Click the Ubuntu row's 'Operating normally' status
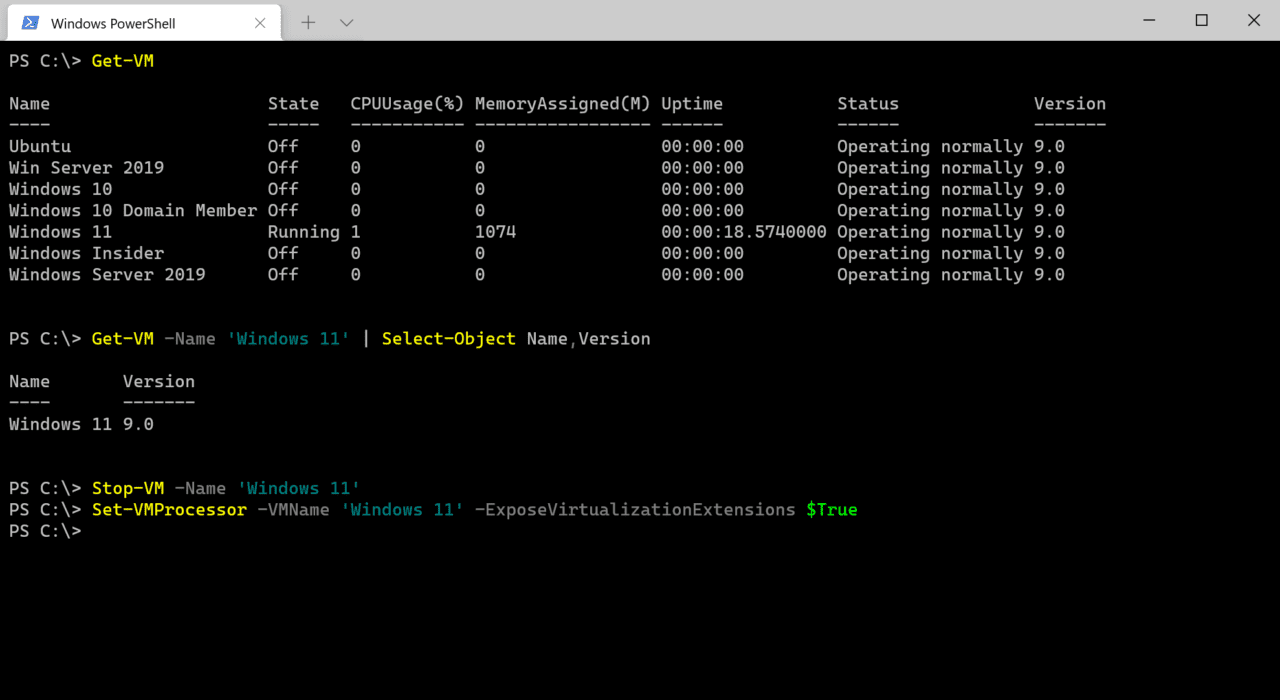The image size is (1280, 700). coord(930,146)
